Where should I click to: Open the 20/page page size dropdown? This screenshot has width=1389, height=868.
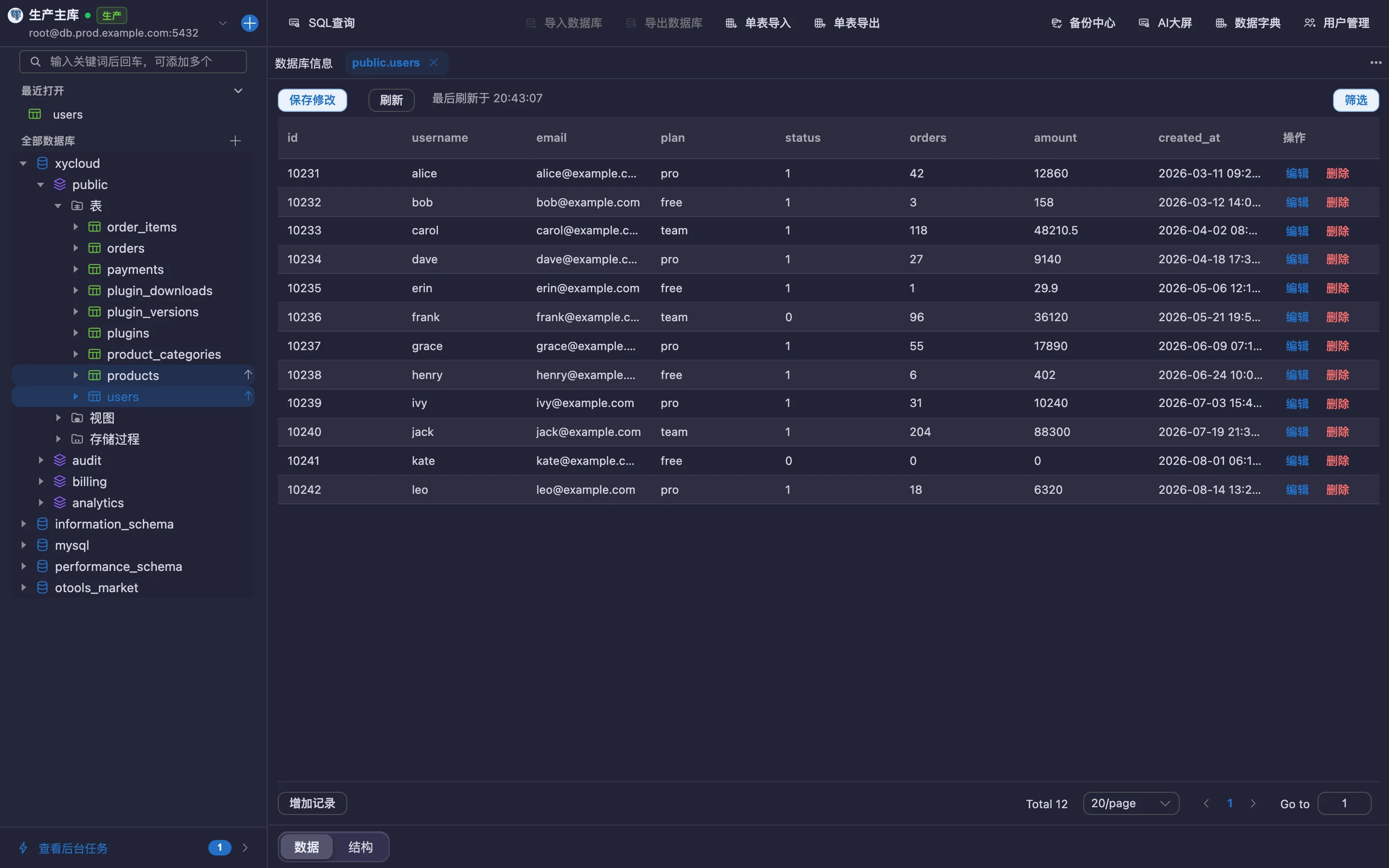(x=1130, y=803)
